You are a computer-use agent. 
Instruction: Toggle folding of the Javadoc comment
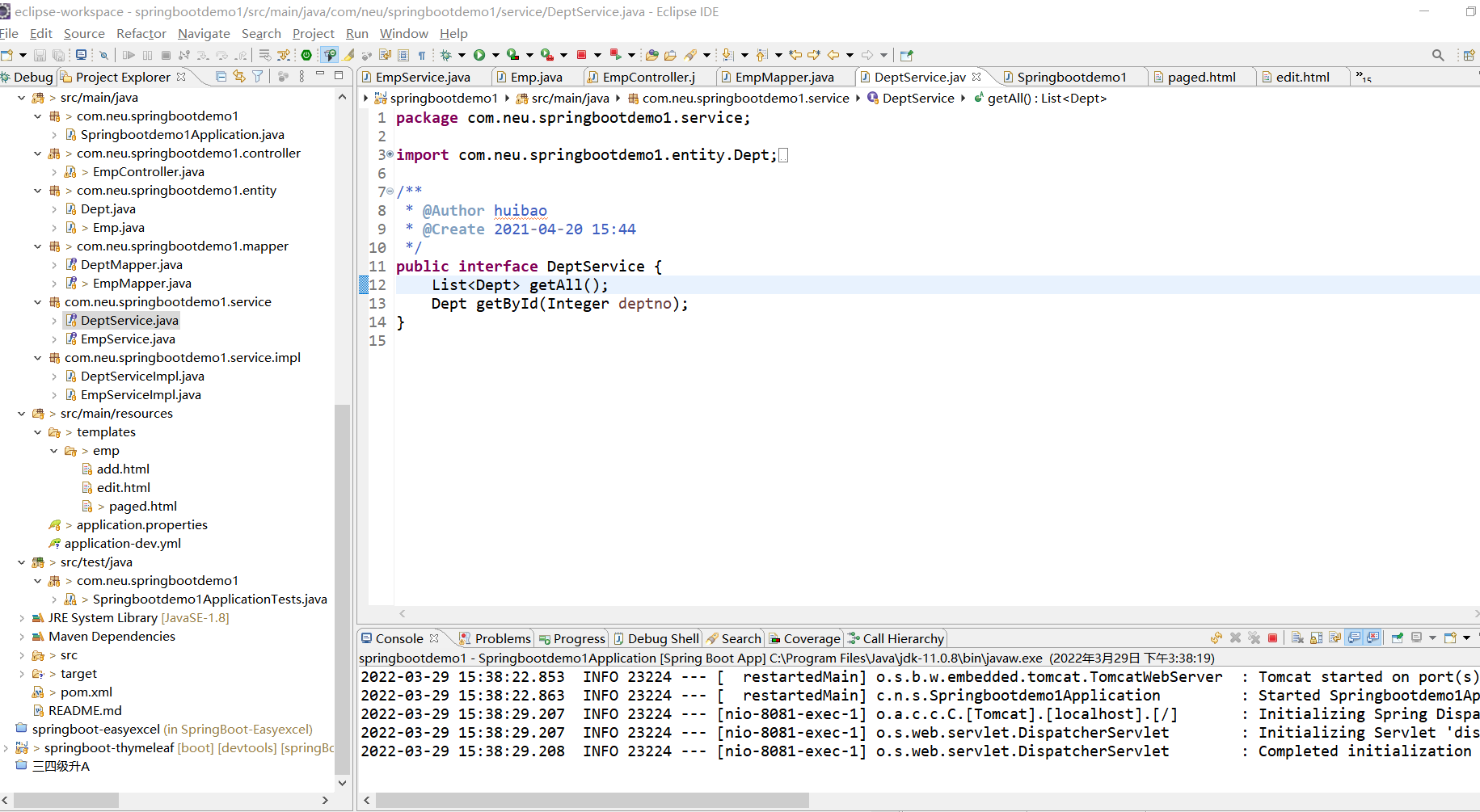(x=390, y=191)
